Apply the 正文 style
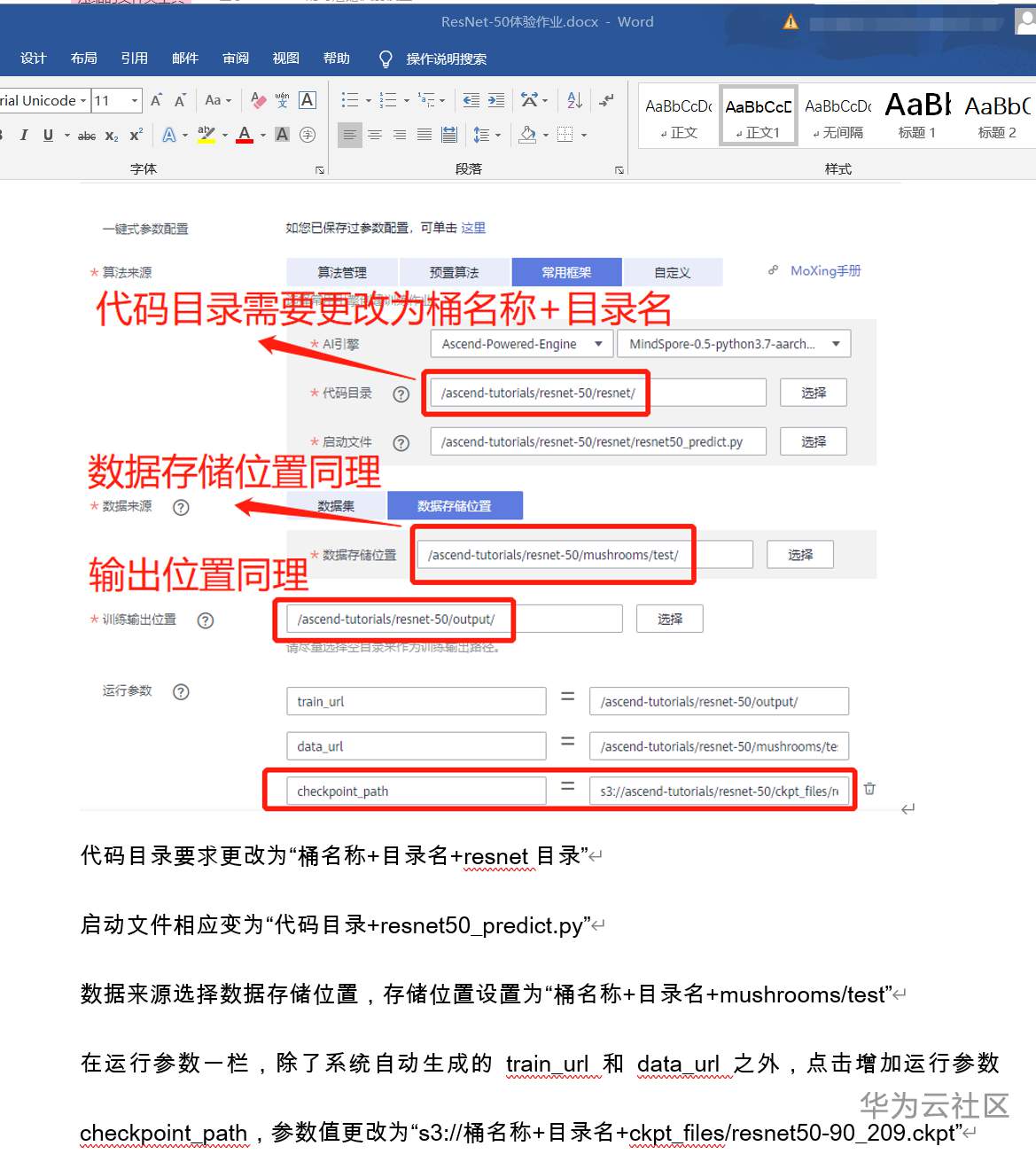 [x=679, y=117]
